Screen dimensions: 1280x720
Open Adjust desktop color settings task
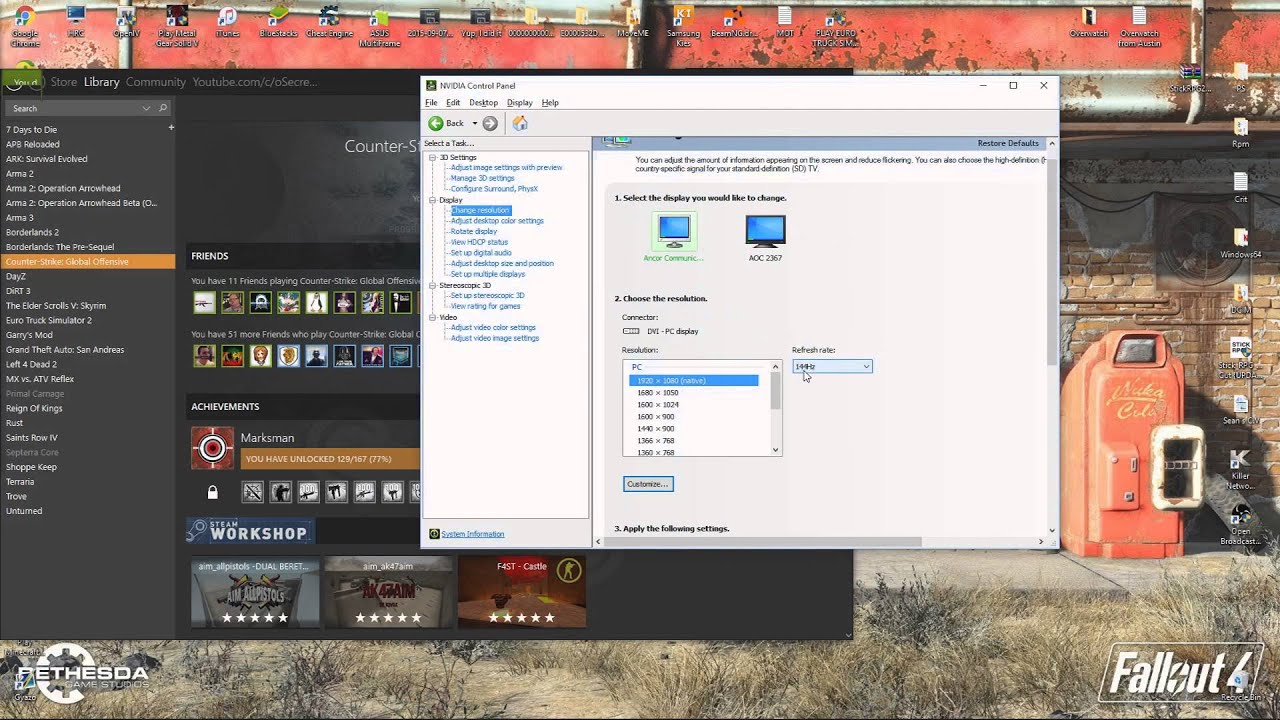click(x=497, y=221)
